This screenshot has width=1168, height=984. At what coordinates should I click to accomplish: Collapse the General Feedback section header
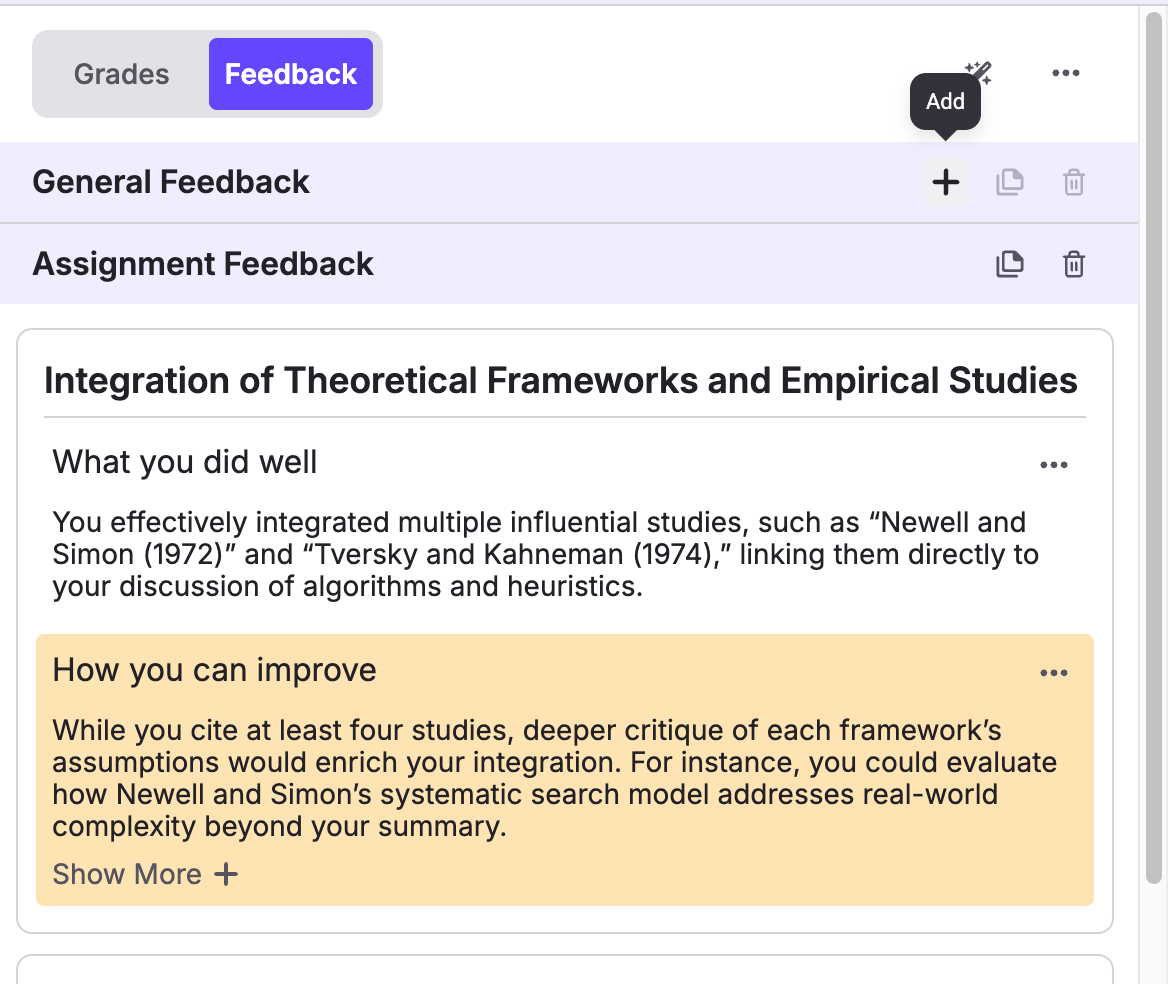coord(171,182)
